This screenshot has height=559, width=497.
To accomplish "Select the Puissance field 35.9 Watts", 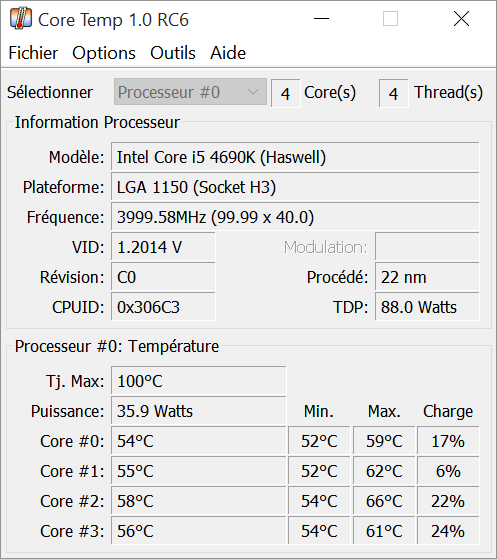I will (199, 411).
